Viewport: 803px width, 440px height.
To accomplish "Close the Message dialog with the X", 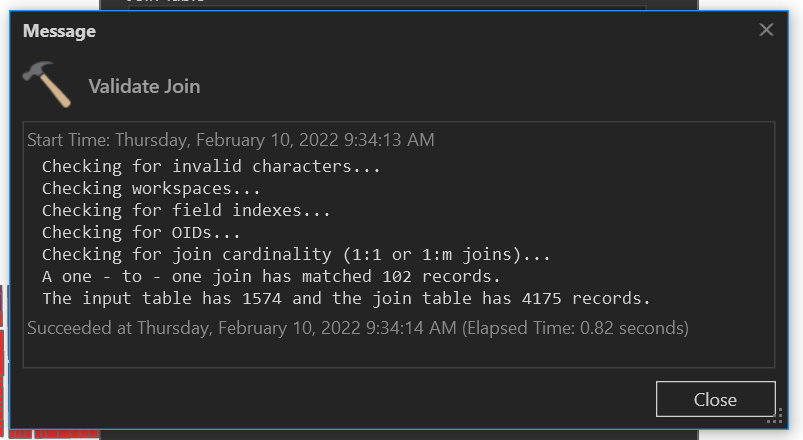I will pos(766,30).
